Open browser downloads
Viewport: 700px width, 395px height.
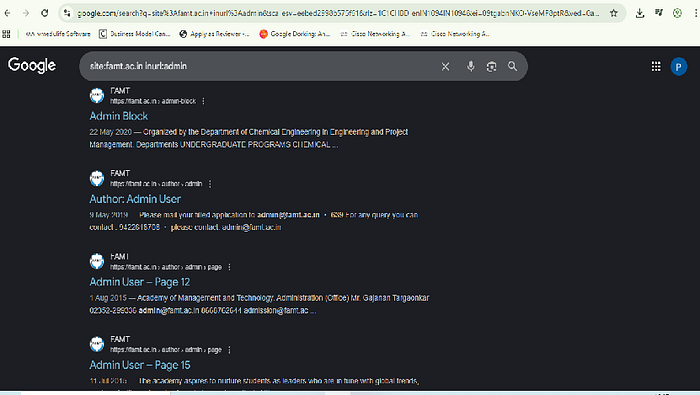640,13
